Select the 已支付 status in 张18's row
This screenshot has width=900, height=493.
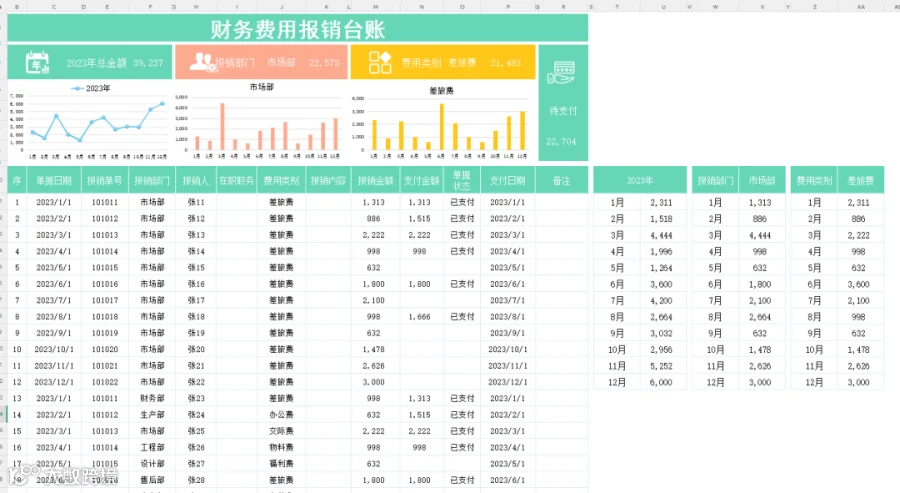tap(462, 317)
